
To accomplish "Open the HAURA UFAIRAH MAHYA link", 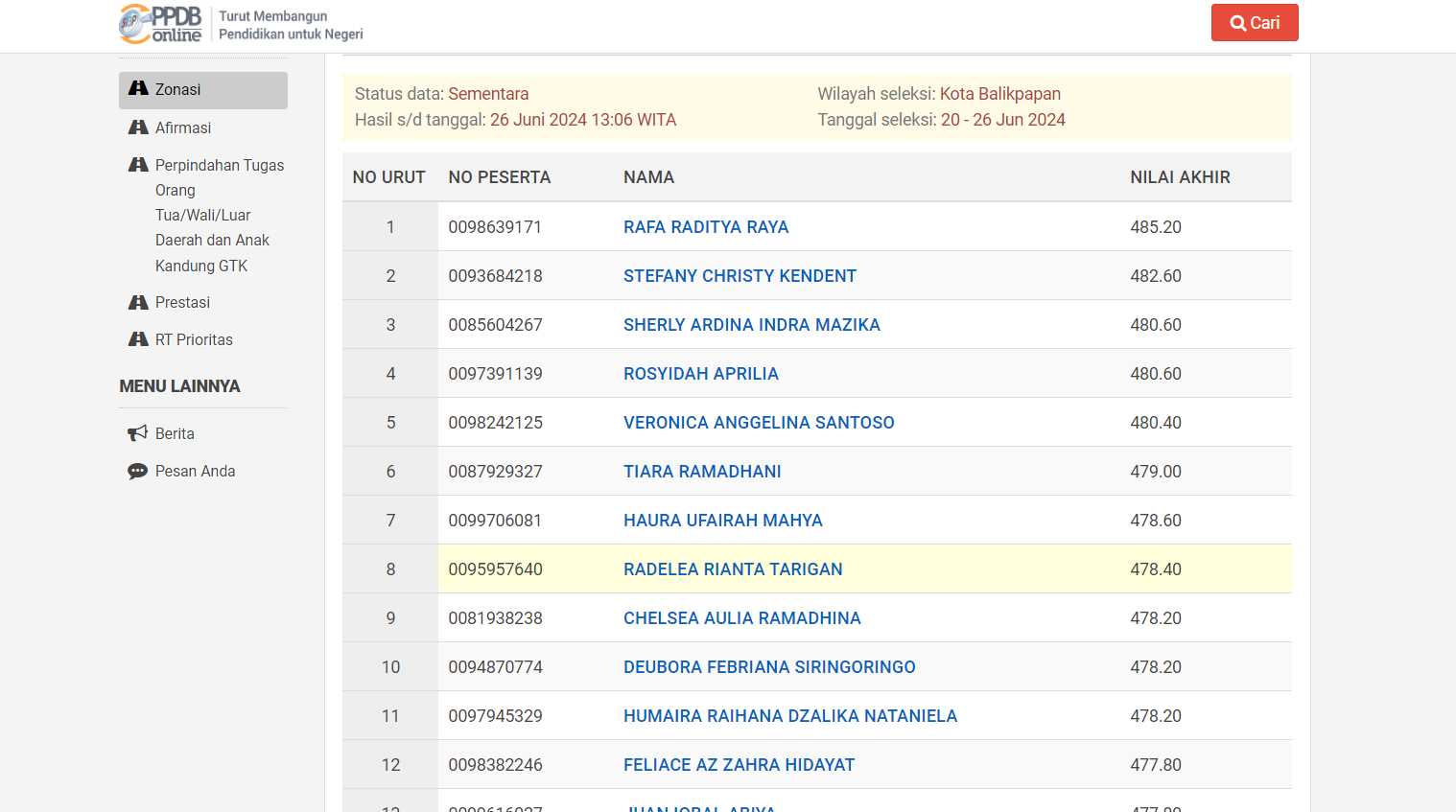I will (723, 521).
